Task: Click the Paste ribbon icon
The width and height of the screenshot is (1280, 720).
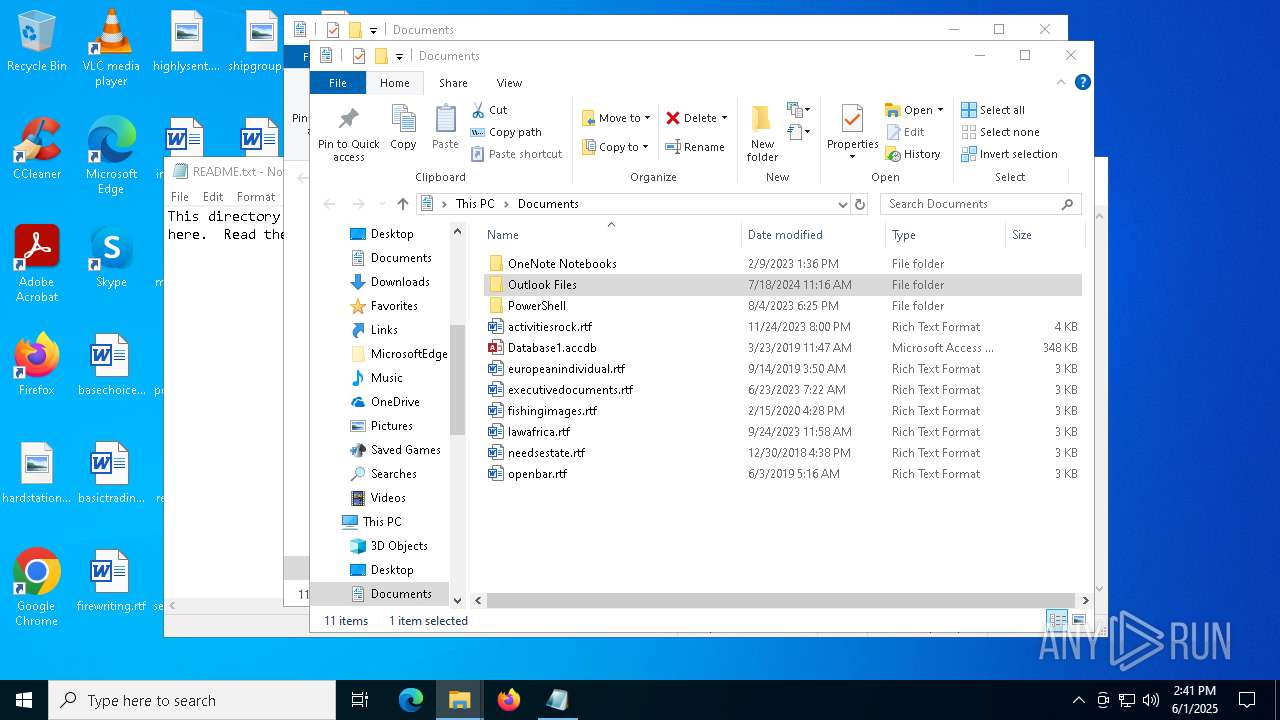Action: pyautogui.click(x=445, y=127)
